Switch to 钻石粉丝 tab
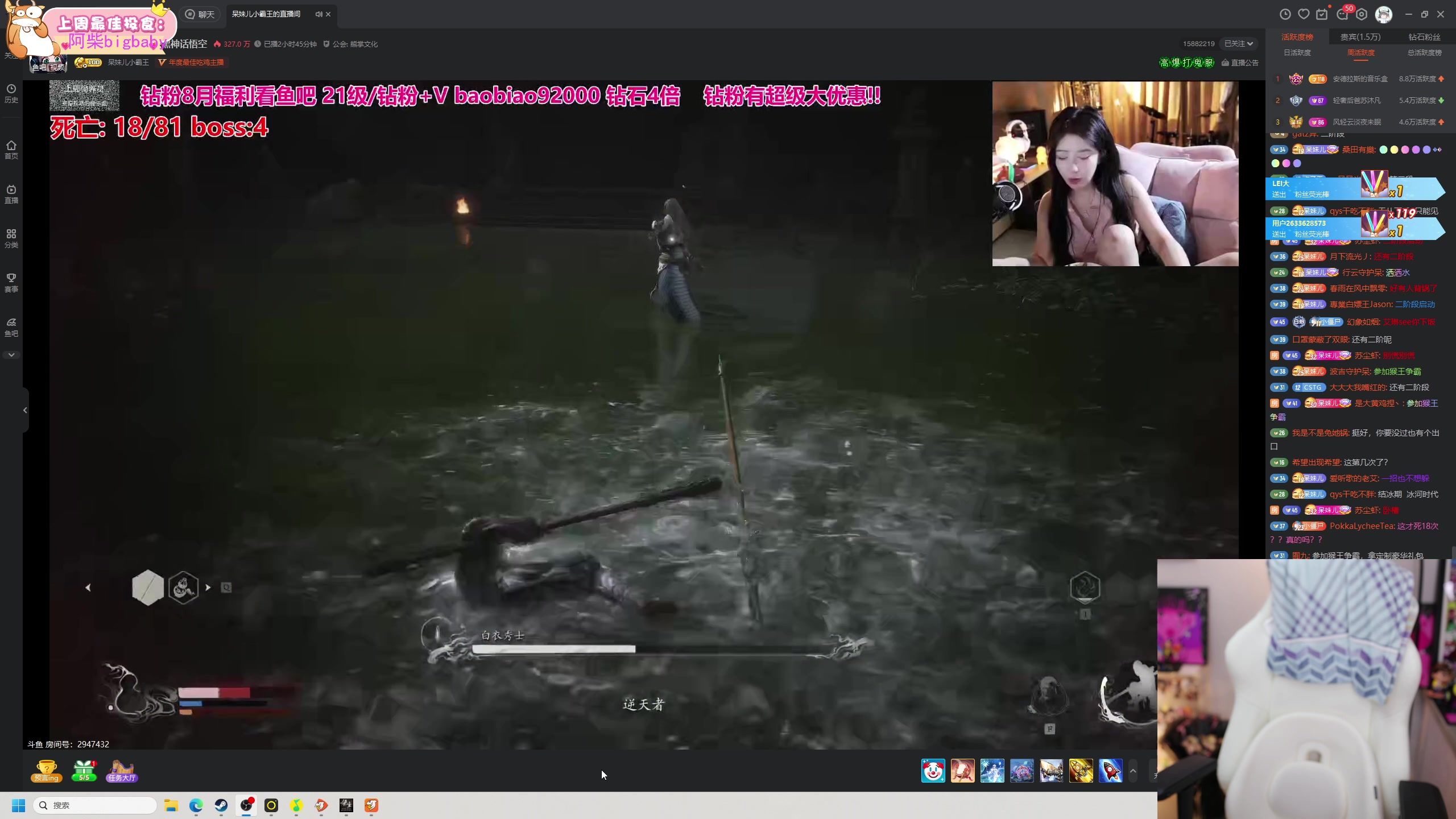The width and height of the screenshot is (1456, 819). pos(1424,37)
